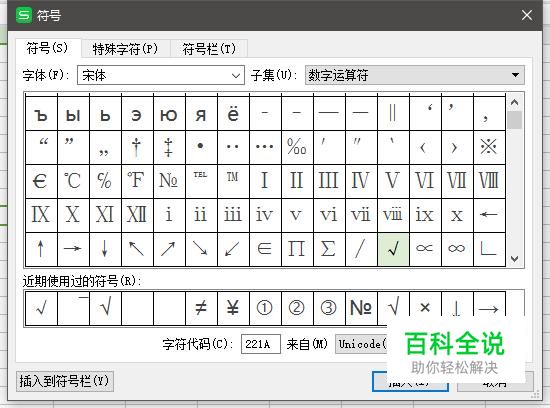Choose the summation sigma symbol

pyautogui.click(x=329, y=249)
